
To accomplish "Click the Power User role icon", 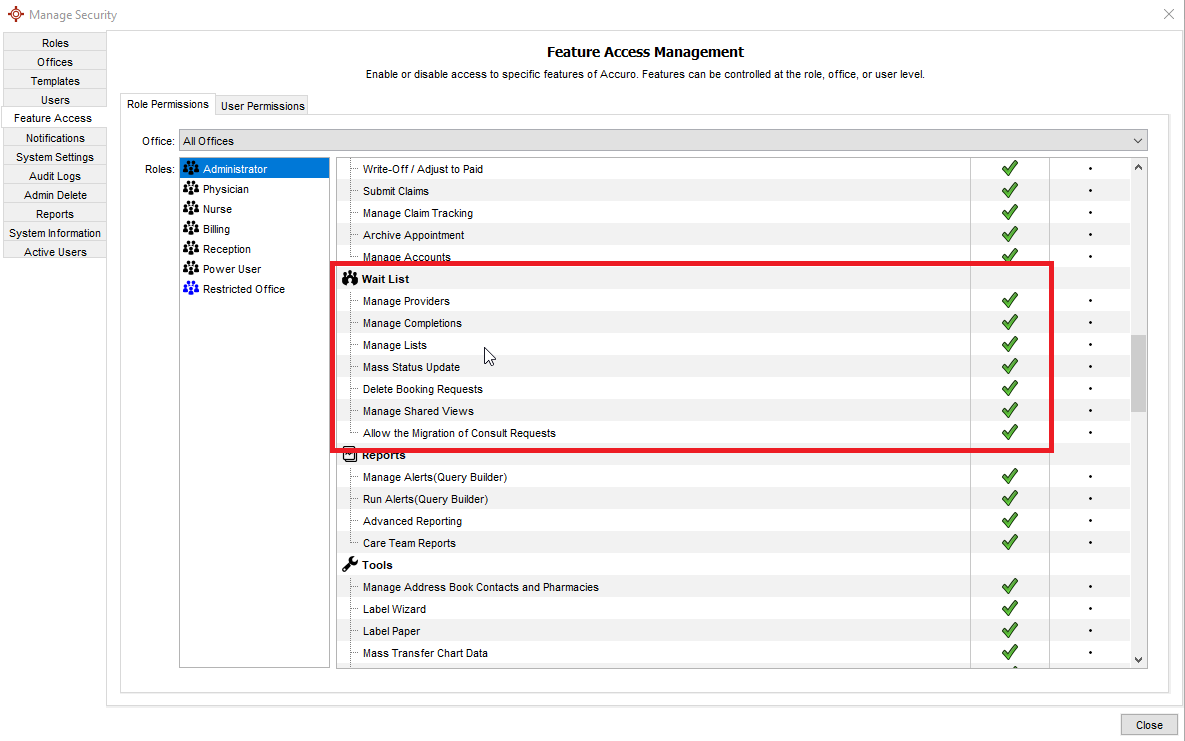I will [x=191, y=269].
